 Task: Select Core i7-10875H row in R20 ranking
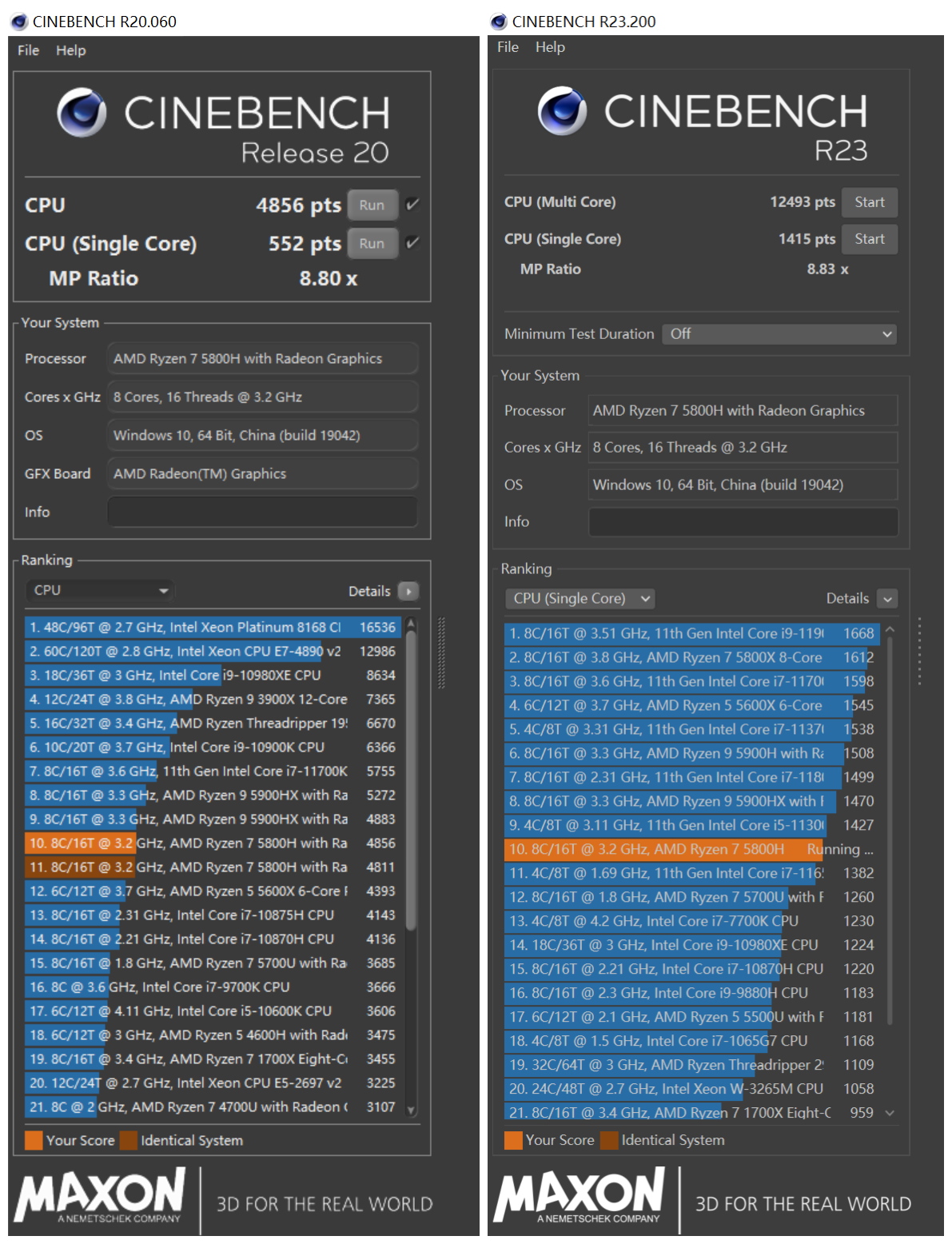point(213,915)
